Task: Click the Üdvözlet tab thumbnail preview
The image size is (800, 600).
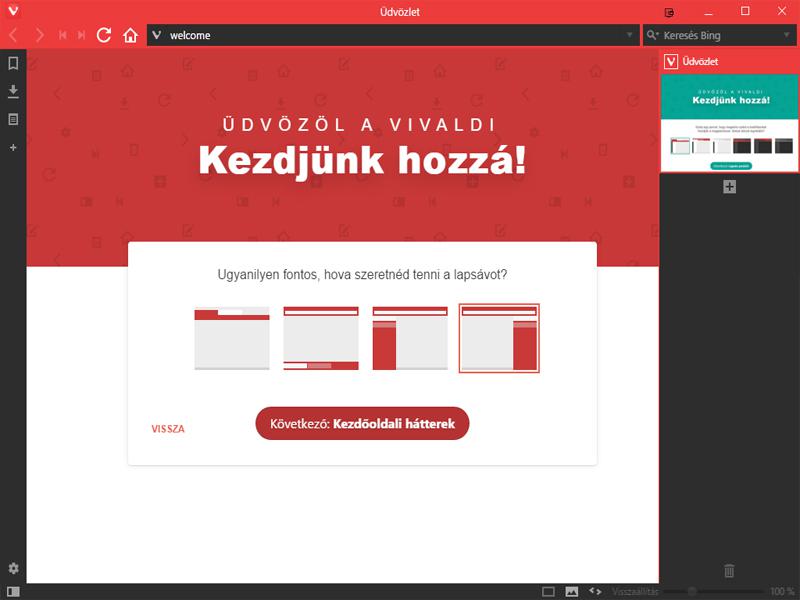Action: 730,122
